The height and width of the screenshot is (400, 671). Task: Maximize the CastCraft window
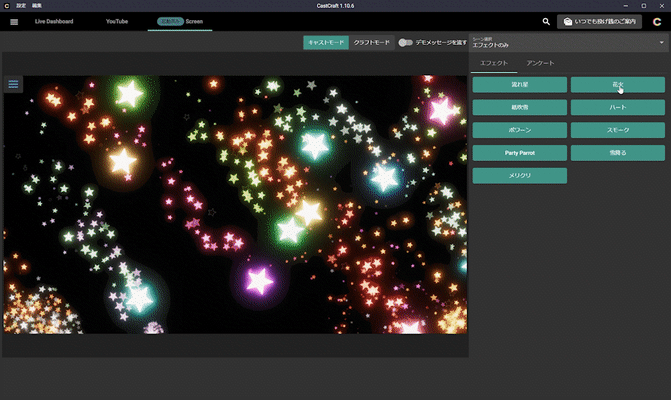644,6
